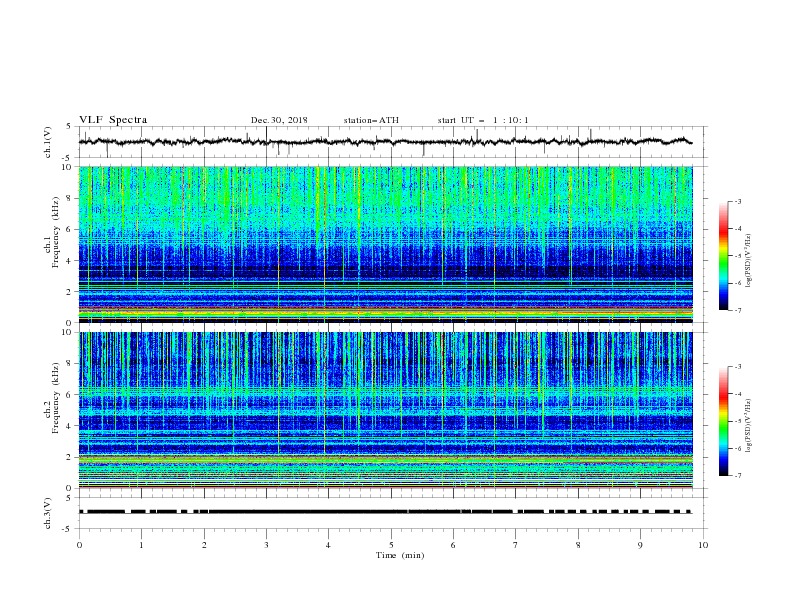Screen dimensions: 792x612
Task: Click the 'VLF Spectra' title text
Action: pyautogui.click(x=113, y=120)
